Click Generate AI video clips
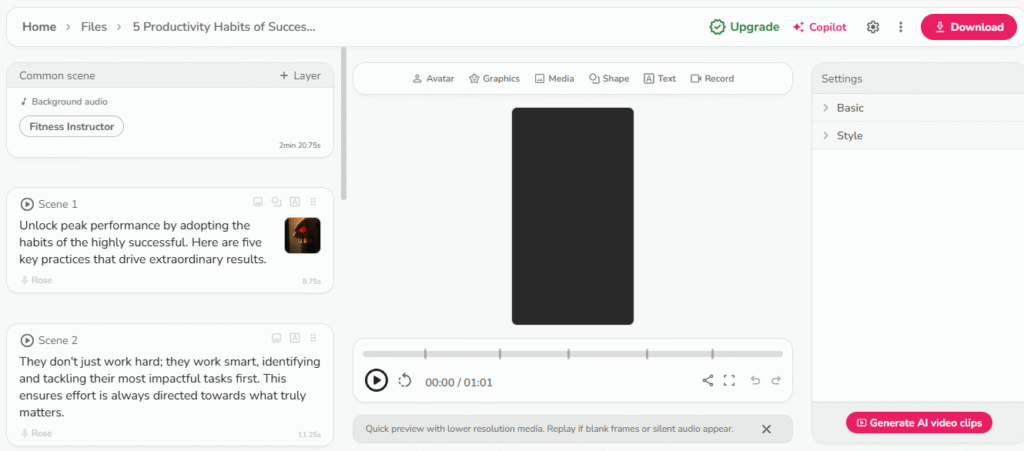1024x451 pixels. (x=919, y=422)
